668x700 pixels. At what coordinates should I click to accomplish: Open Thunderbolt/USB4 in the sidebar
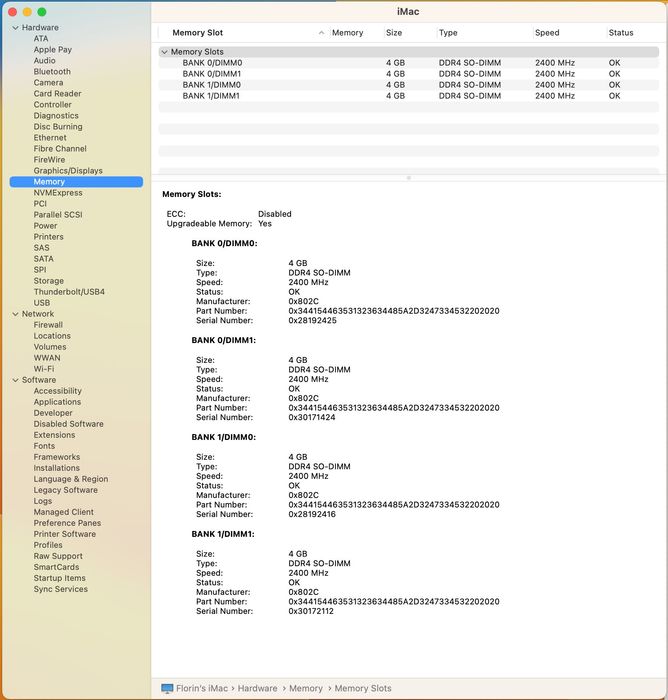coord(69,292)
